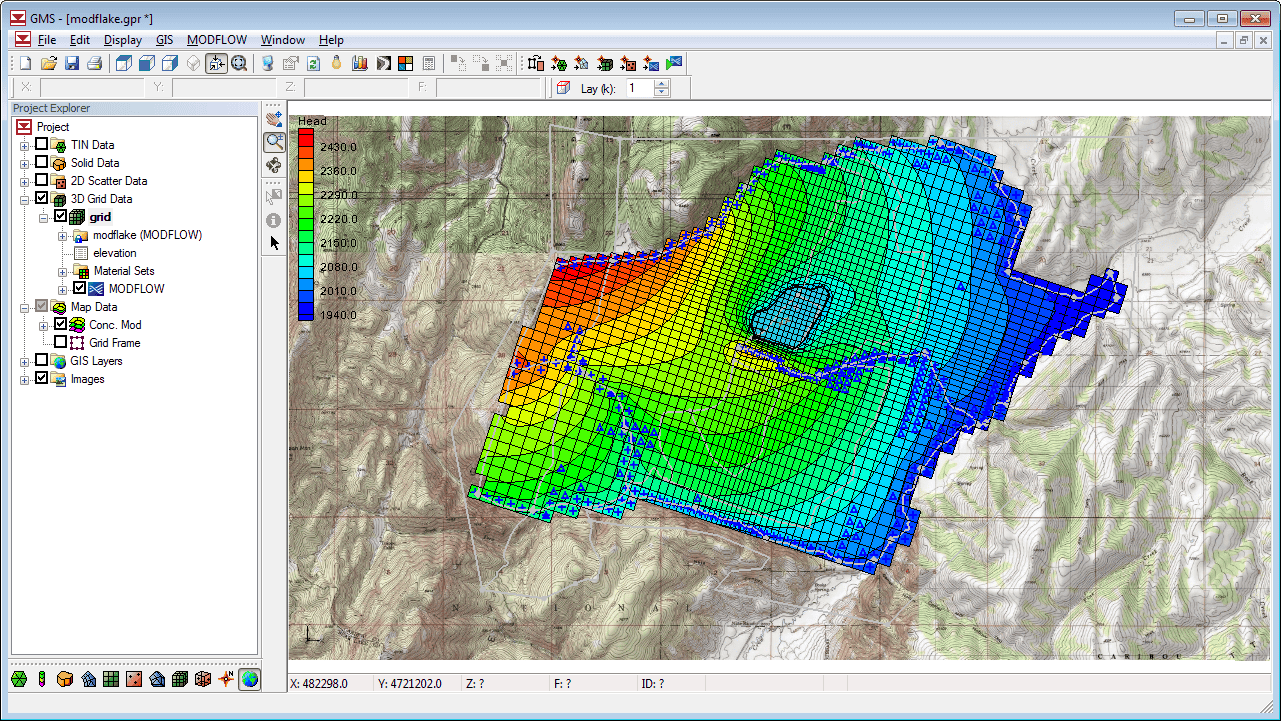Select the Borehole module icon
The image size is (1281, 721).
click(x=42, y=680)
